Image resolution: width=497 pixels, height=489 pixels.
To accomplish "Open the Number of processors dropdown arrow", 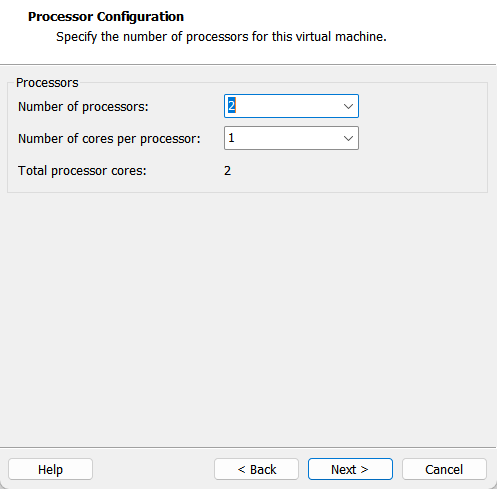I will (x=348, y=106).
